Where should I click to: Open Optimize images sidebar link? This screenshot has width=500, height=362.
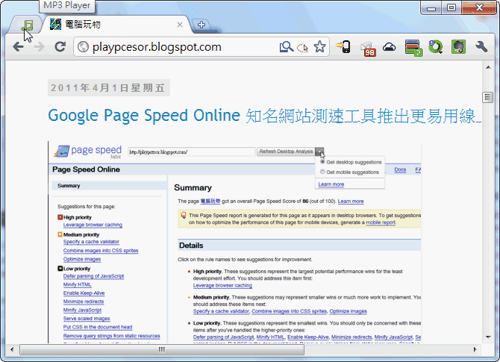pos(82,259)
